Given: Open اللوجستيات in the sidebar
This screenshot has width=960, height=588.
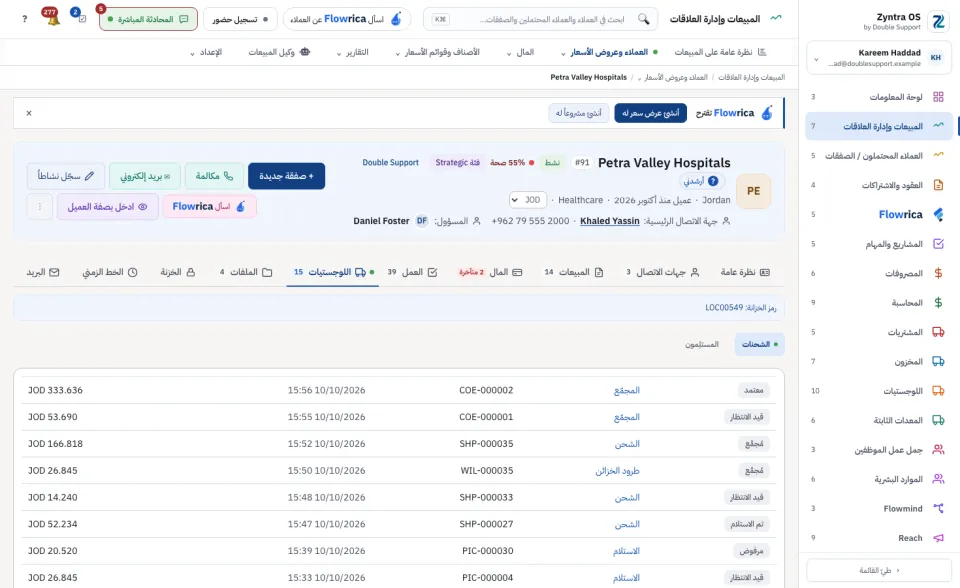Looking at the screenshot, I should (879, 391).
